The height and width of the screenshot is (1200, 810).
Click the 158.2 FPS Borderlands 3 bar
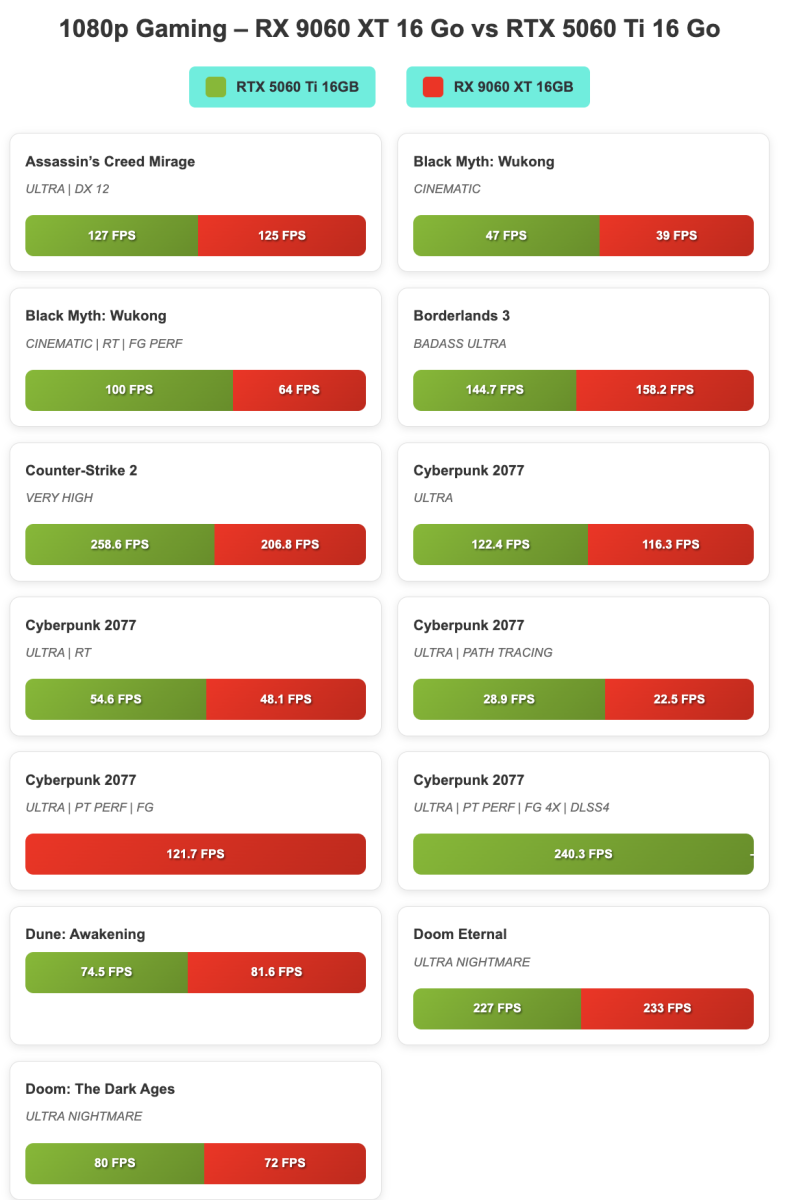coord(665,390)
